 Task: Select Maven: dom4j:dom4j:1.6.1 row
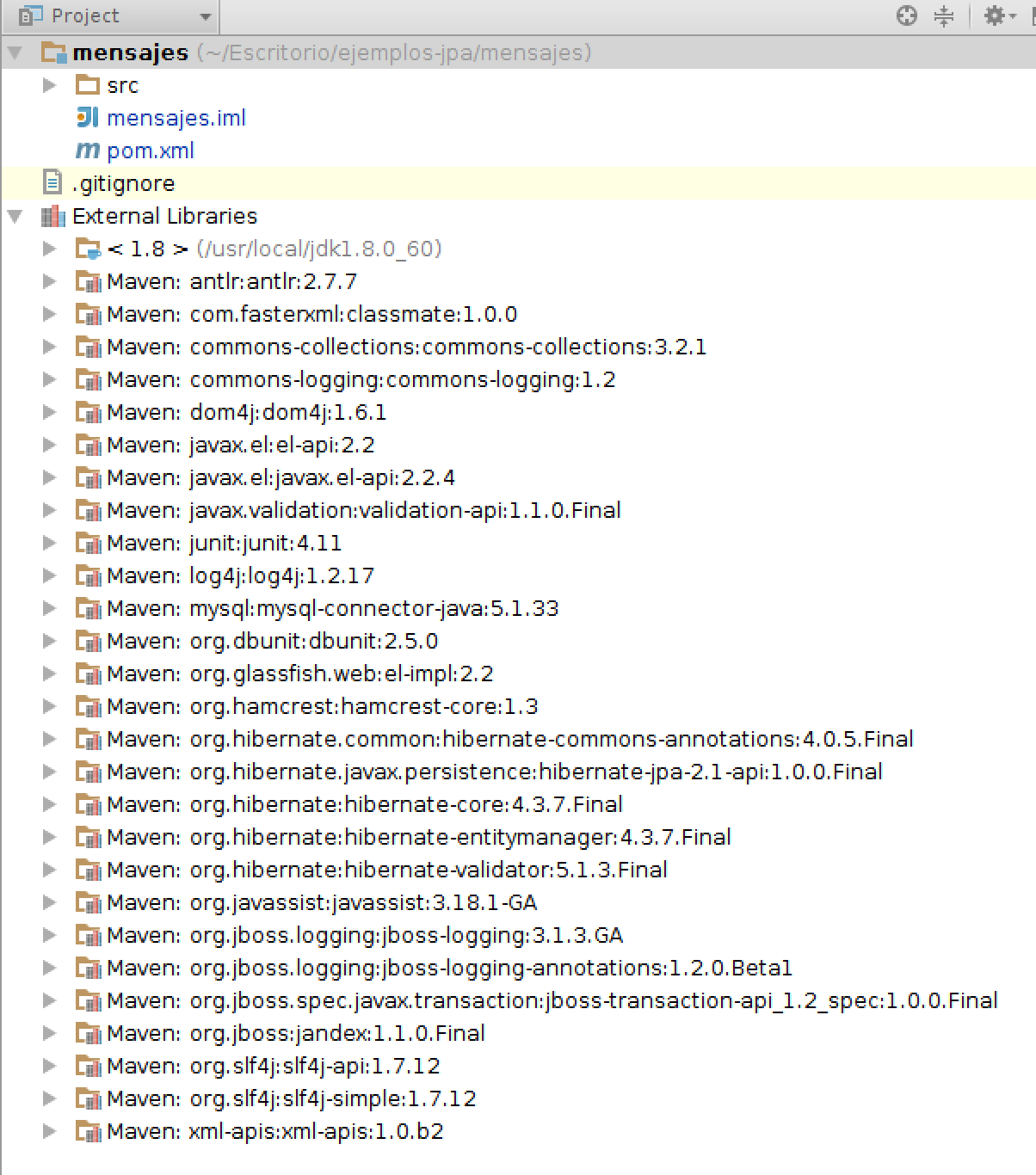[246, 412]
